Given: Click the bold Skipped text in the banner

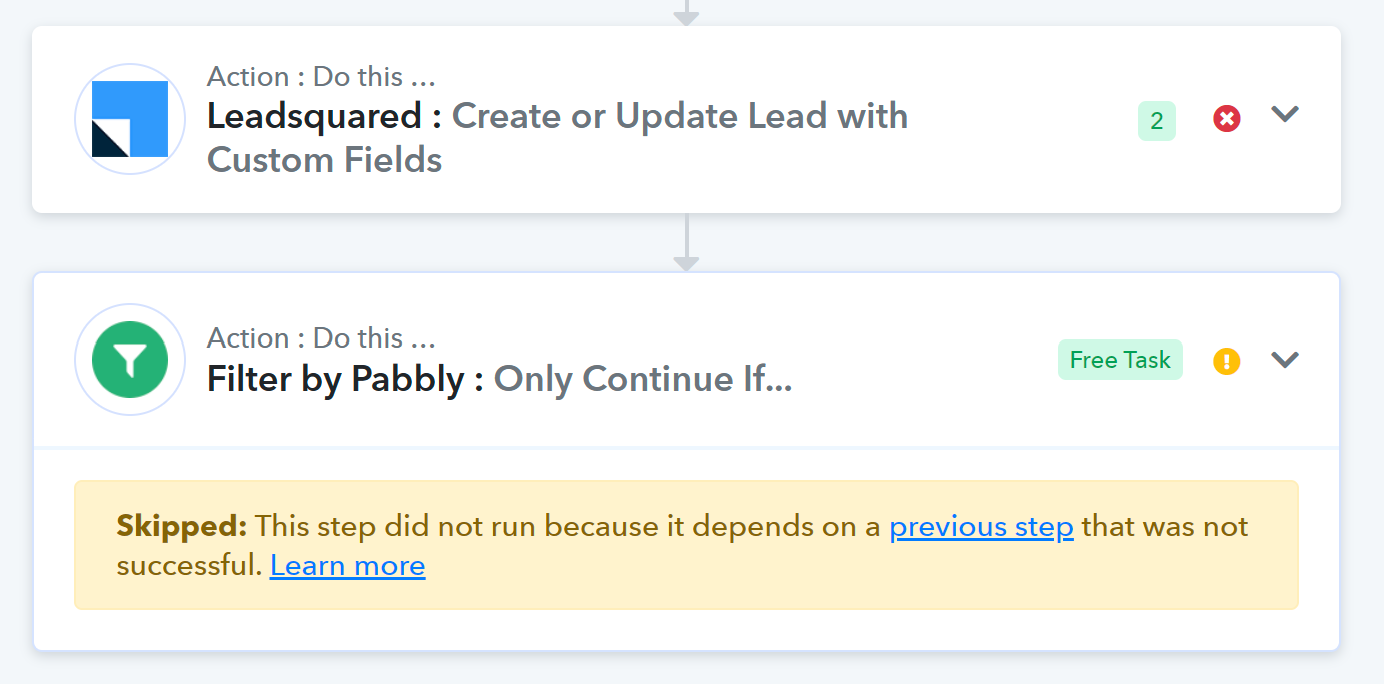Looking at the screenshot, I should [x=182, y=526].
